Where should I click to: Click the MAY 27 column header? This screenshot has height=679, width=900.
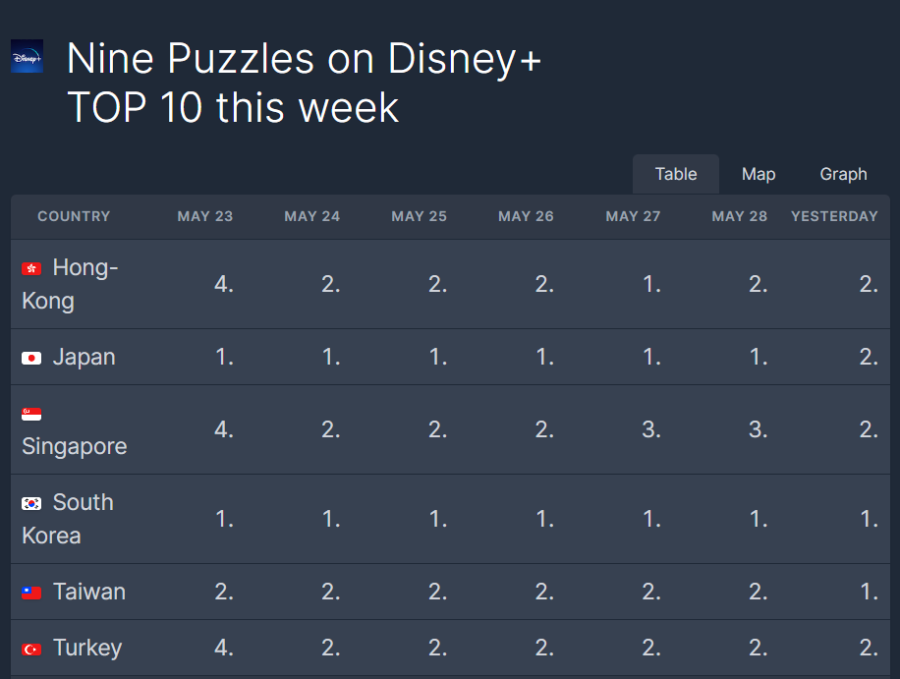pos(633,216)
